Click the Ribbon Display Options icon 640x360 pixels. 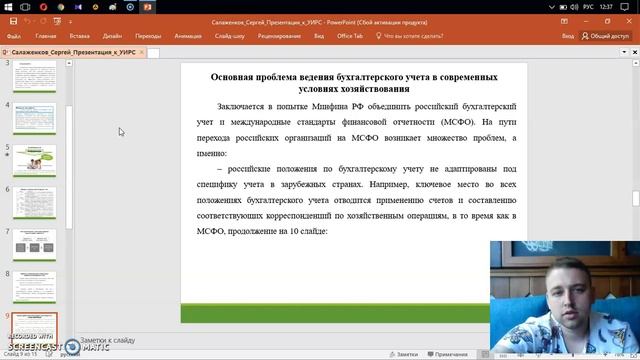click(564, 21)
